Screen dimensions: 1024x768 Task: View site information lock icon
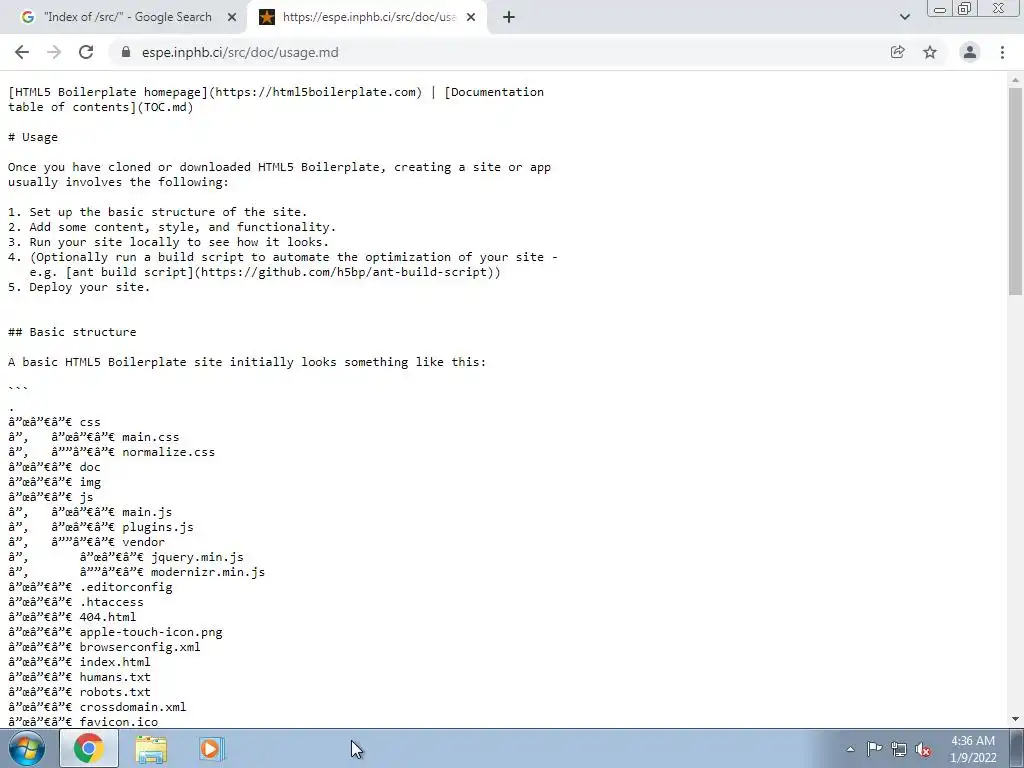click(x=126, y=52)
